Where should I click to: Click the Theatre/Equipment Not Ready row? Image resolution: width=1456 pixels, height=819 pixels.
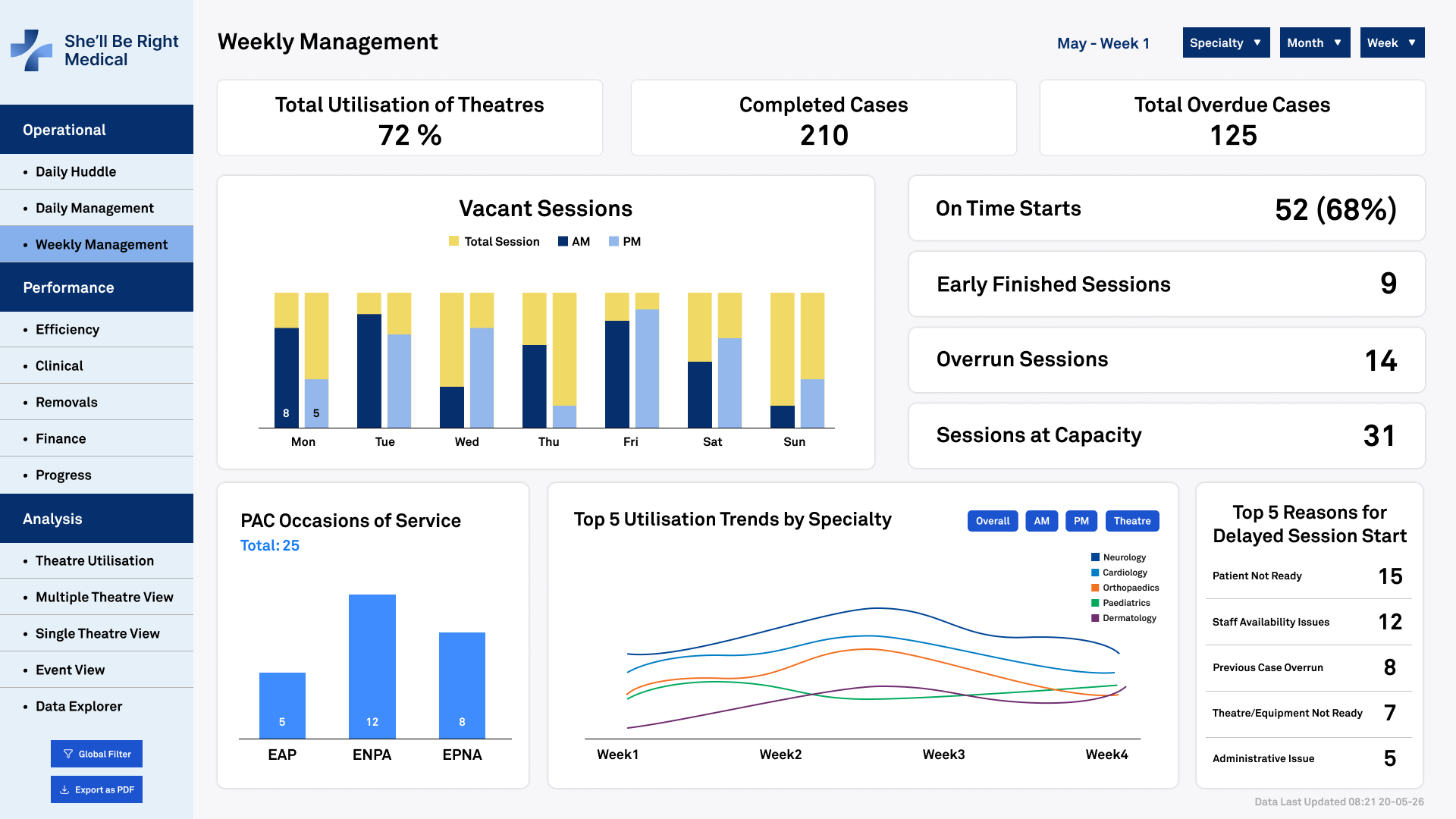coord(1309,713)
